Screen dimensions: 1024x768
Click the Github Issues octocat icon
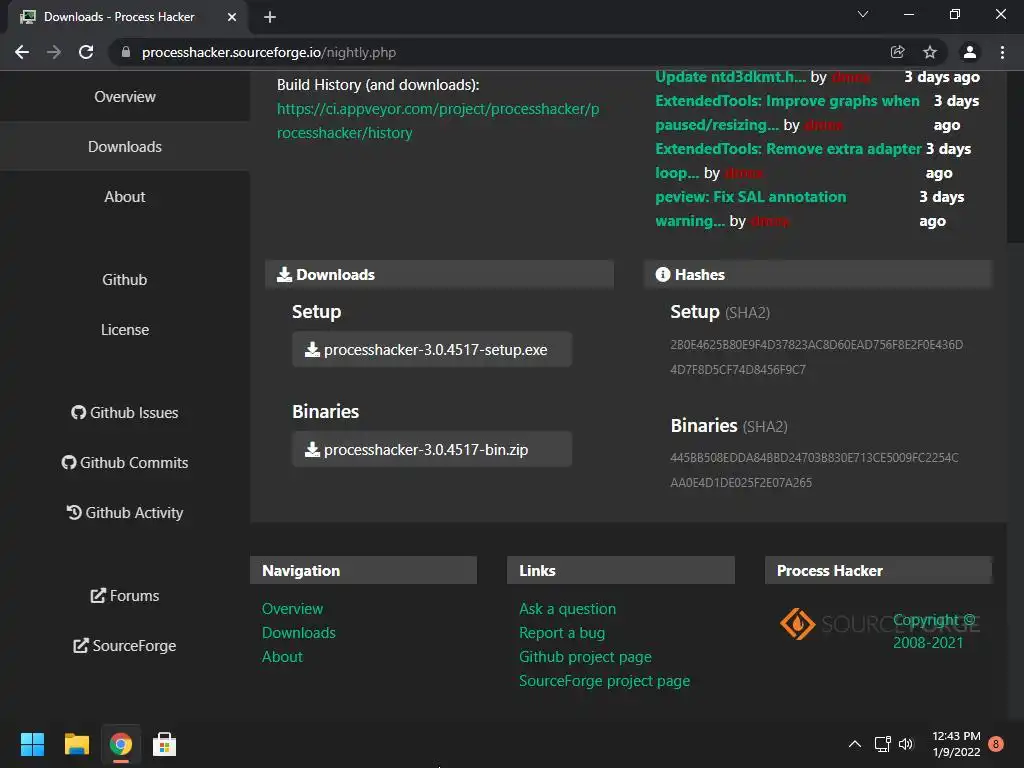[78, 413]
